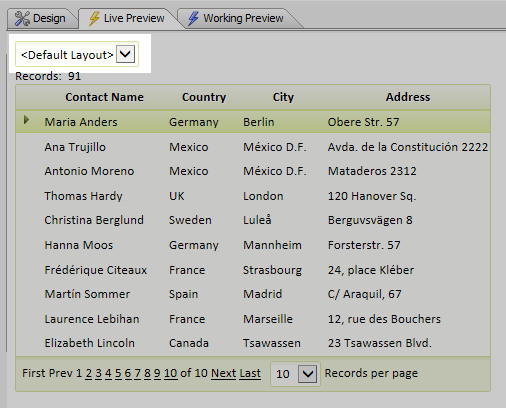The height and width of the screenshot is (408, 506).
Task: Click the Working Preview lightning icon
Action: (193, 19)
